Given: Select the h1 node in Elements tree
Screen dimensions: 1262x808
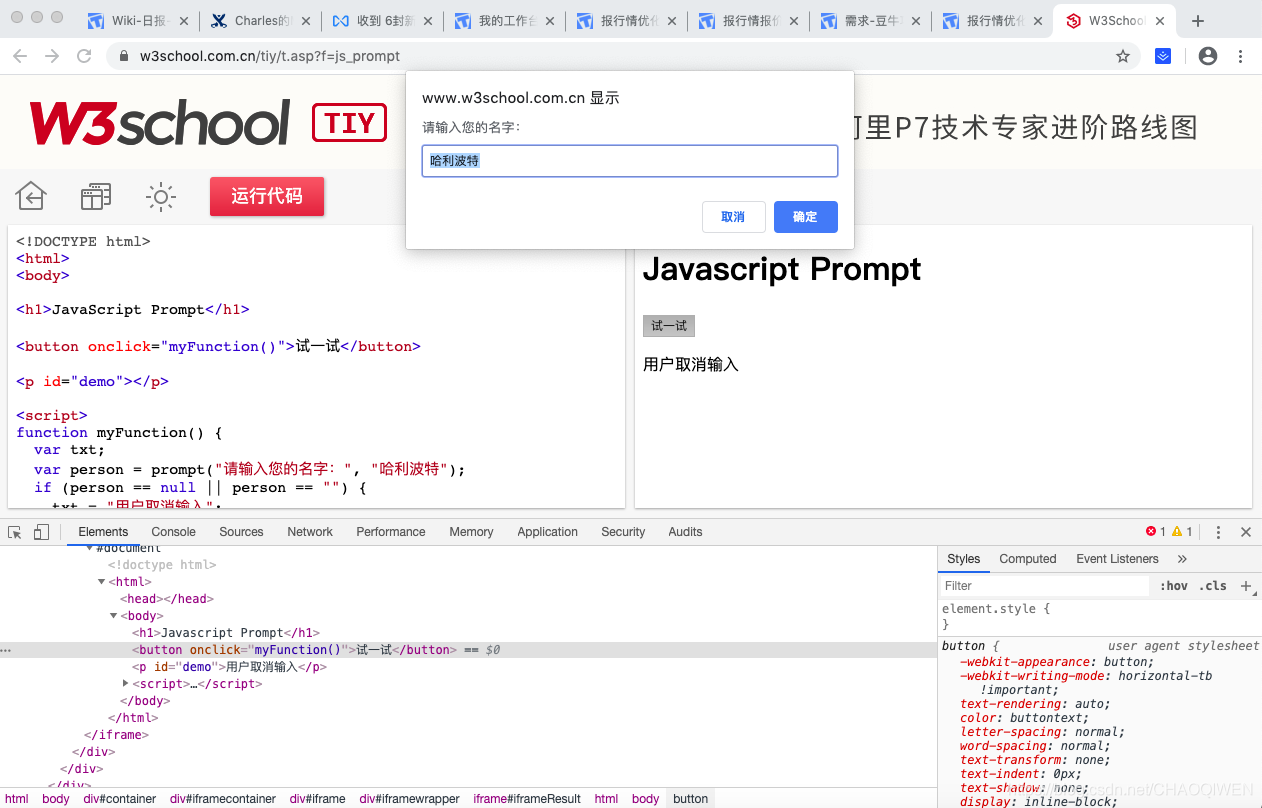Looking at the screenshot, I should pos(226,633).
